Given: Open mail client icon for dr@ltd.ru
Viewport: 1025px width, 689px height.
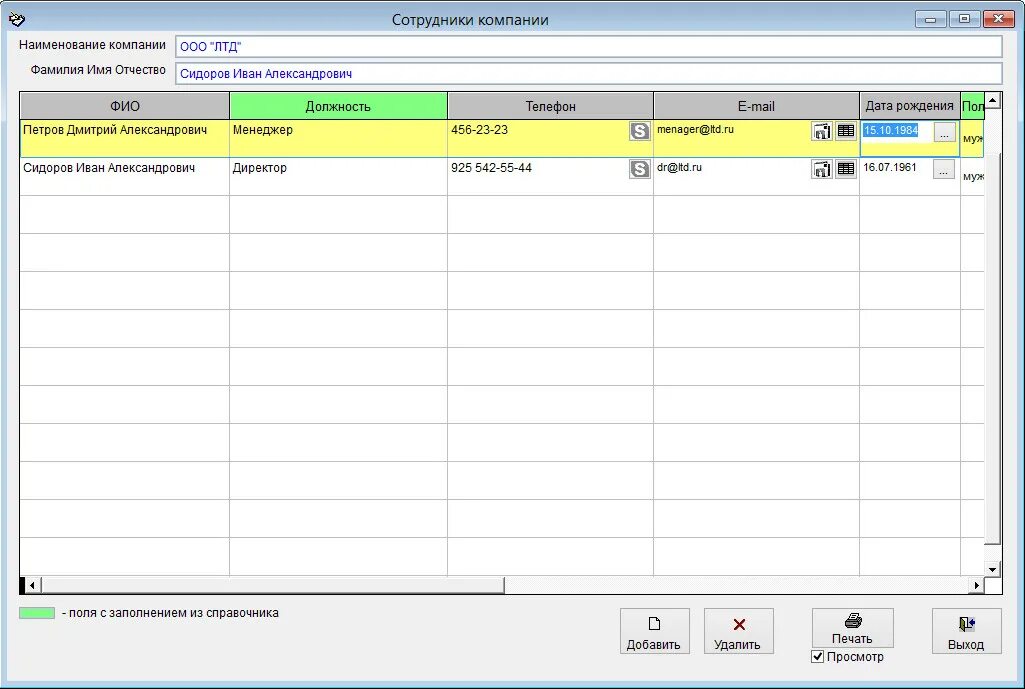Looking at the screenshot, I should [x=822, y=169].
